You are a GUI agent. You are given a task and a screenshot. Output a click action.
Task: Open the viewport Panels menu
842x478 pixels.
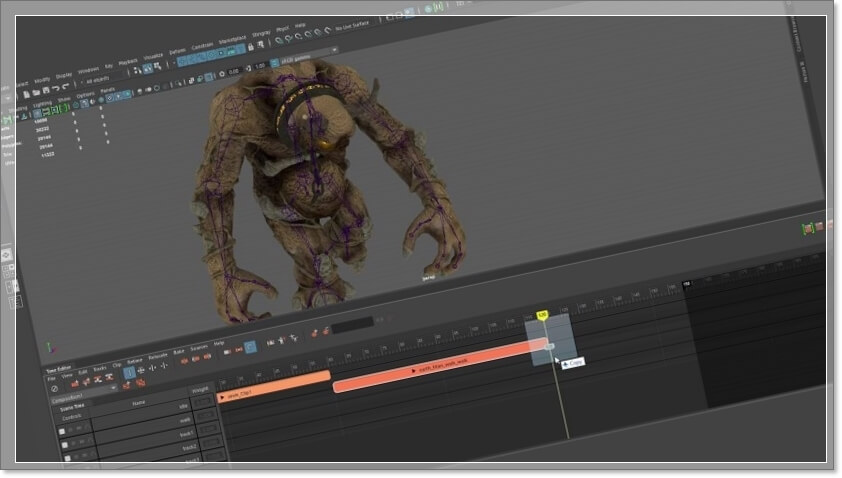[107, 90]
